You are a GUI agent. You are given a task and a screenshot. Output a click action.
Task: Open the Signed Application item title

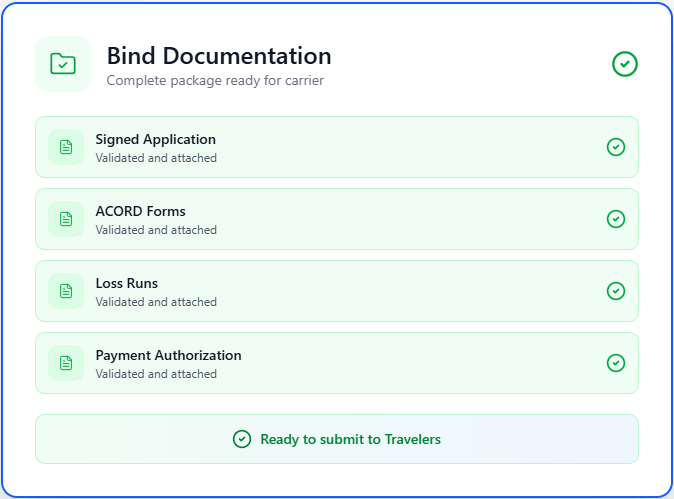pos(155,139)
